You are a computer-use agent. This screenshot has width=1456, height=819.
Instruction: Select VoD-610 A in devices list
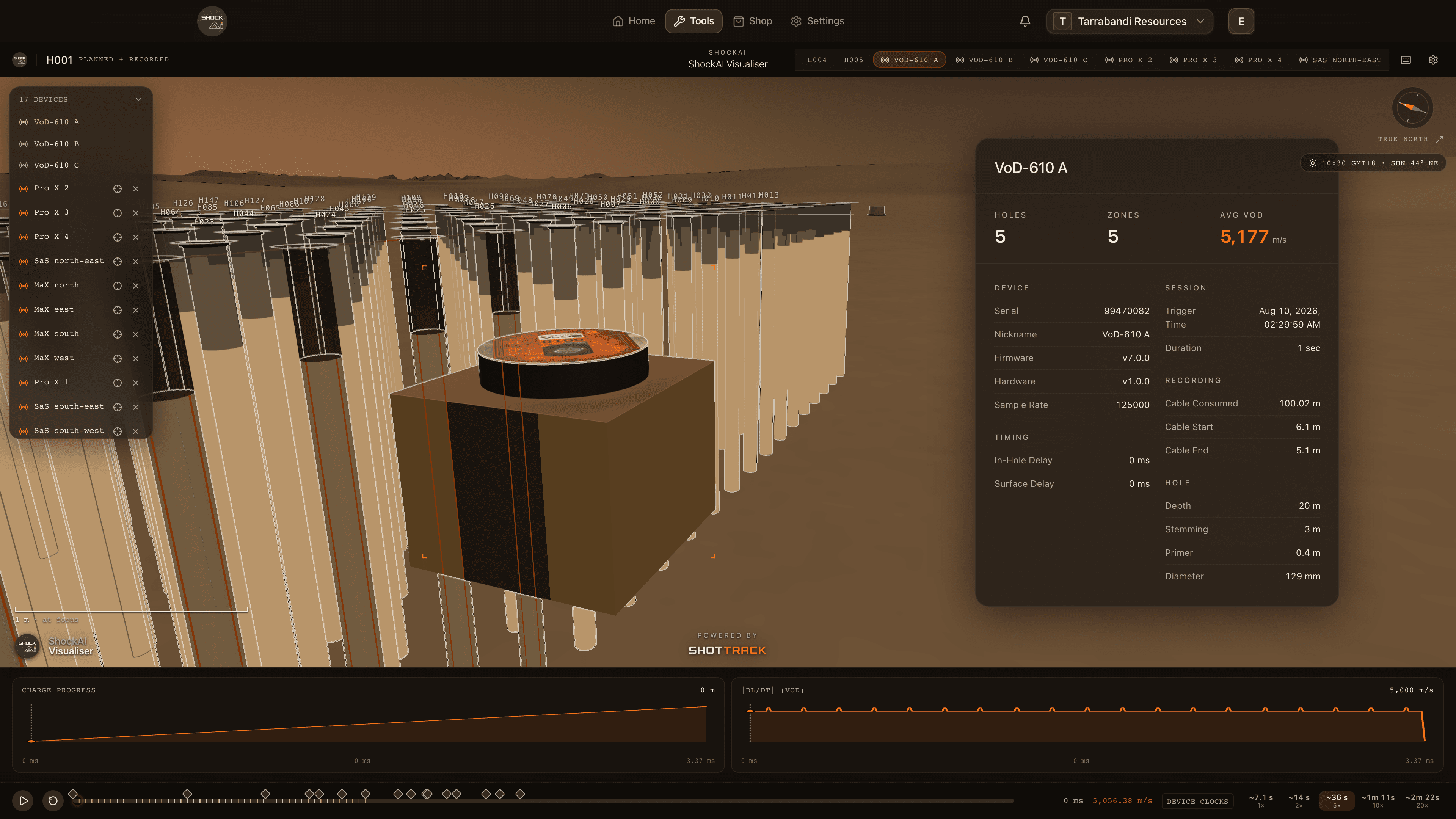81,122
